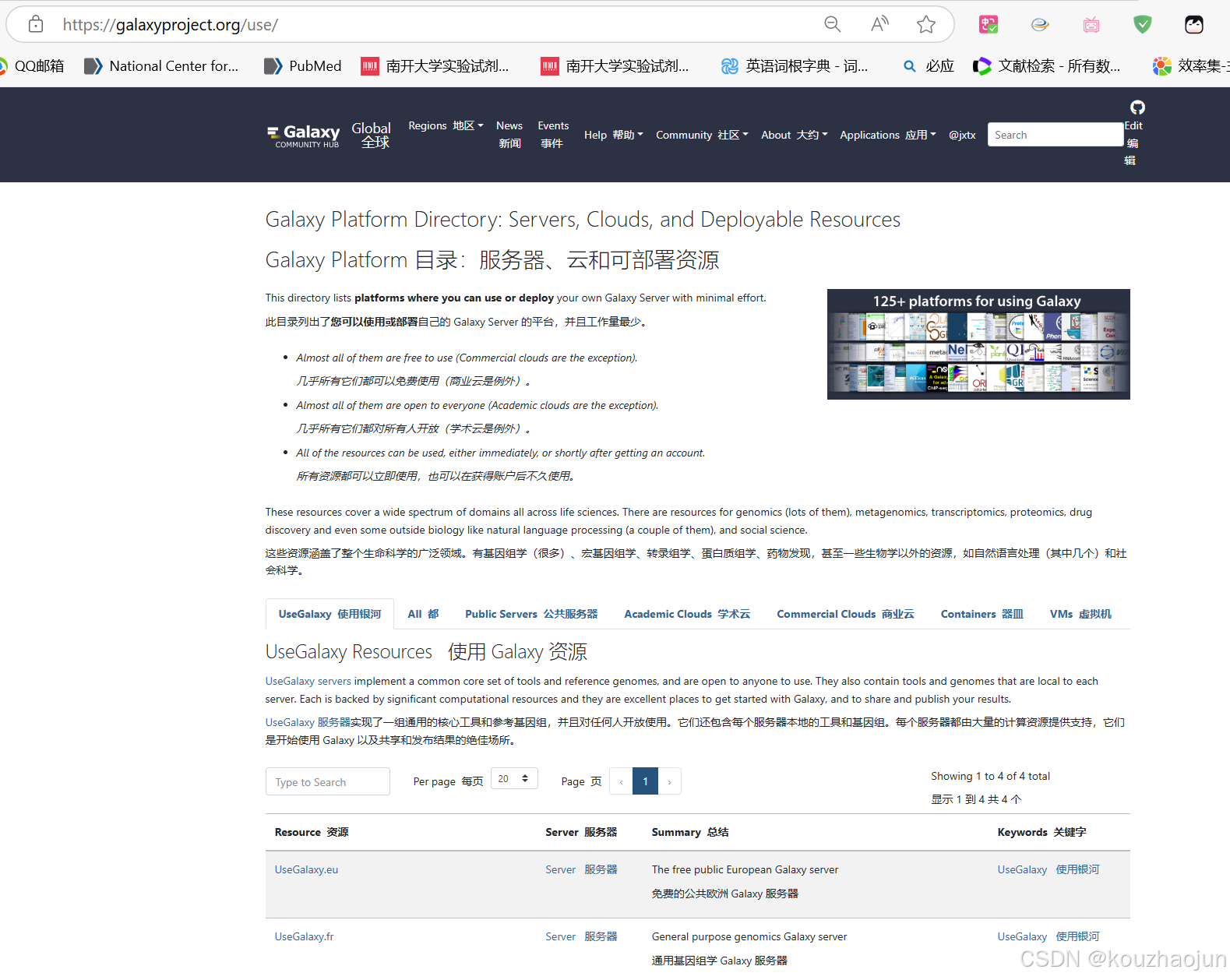The image size is (1230, 980).
Task: Switch to the Public Servers 公共服务器 tab
Action: [531, 614]
